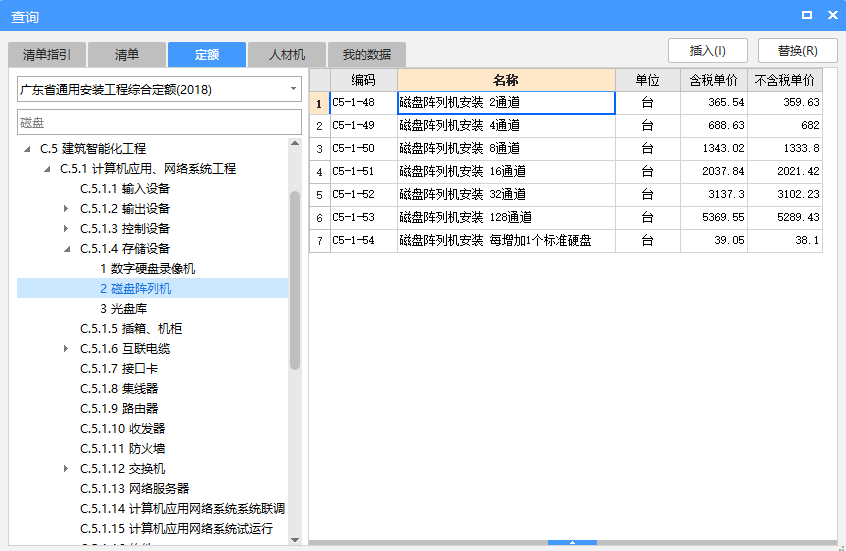
Task: Select C.5.1.8 集线器 tree item
Action: tap(119, 389)
